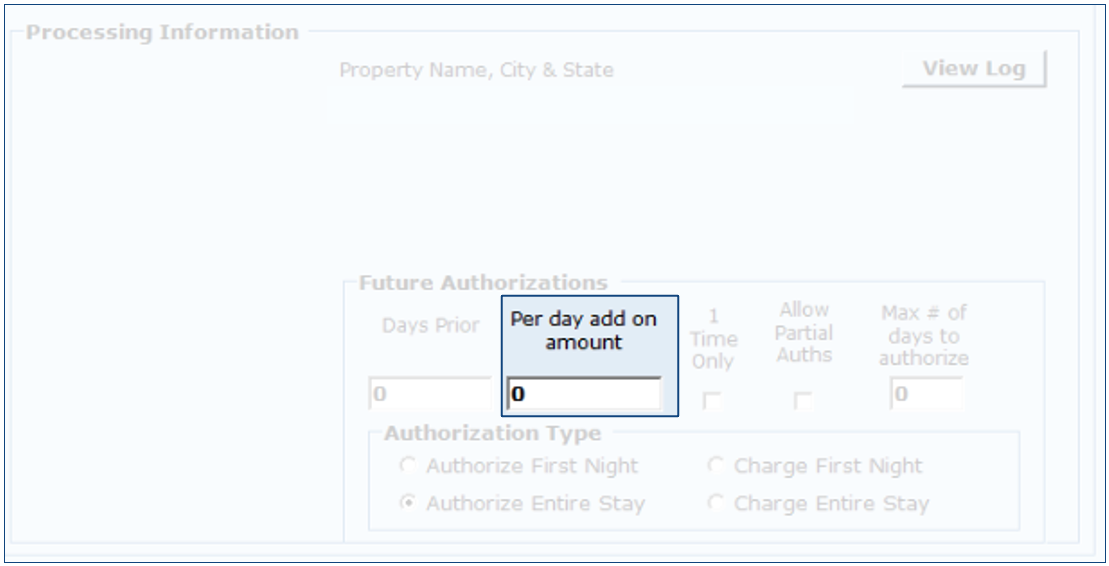Tick the Allow Partial Auths checkbox
Viewport: 1109px width, 566px height.
[803, 402]
